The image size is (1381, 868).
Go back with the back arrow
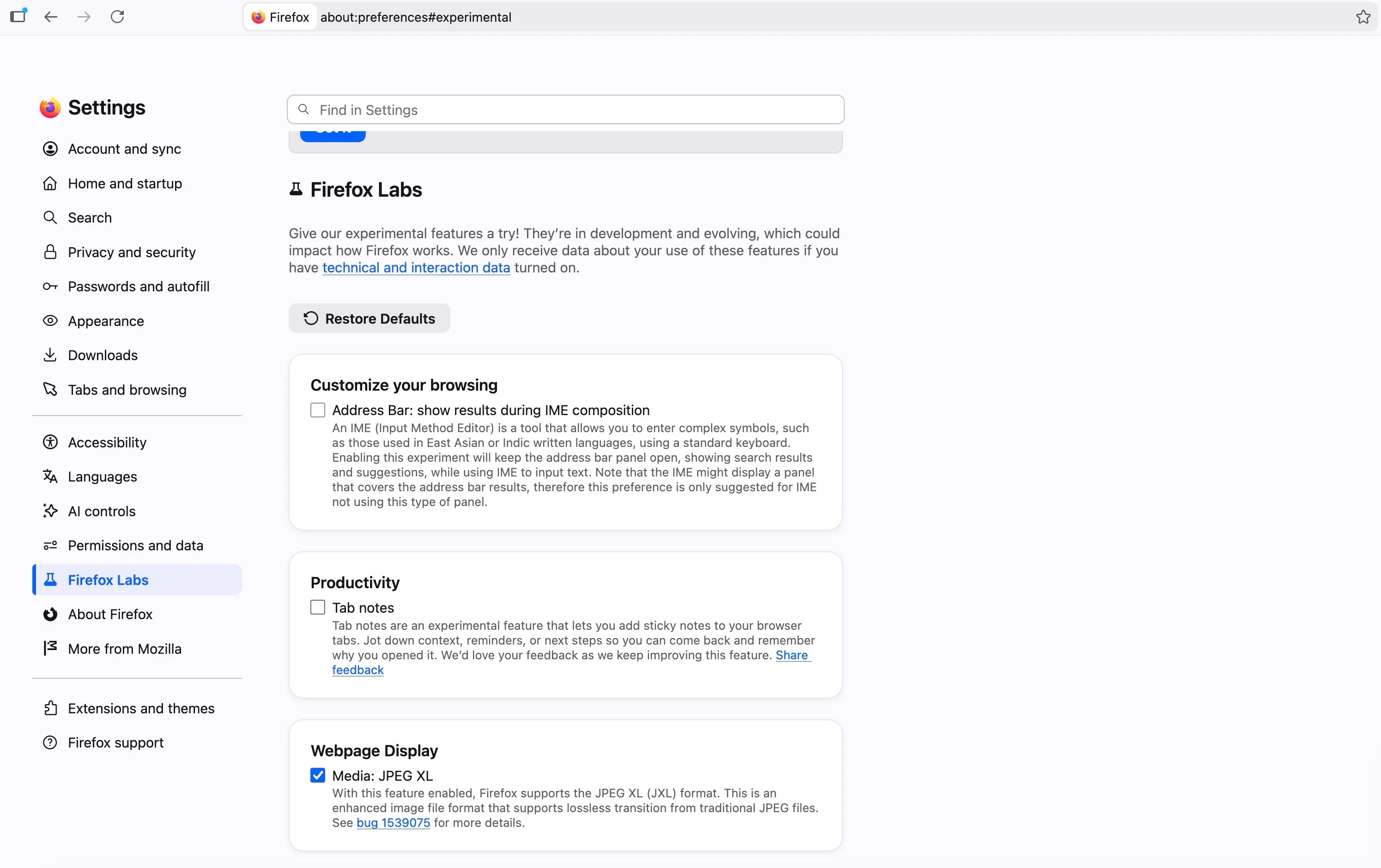(51, 17)
